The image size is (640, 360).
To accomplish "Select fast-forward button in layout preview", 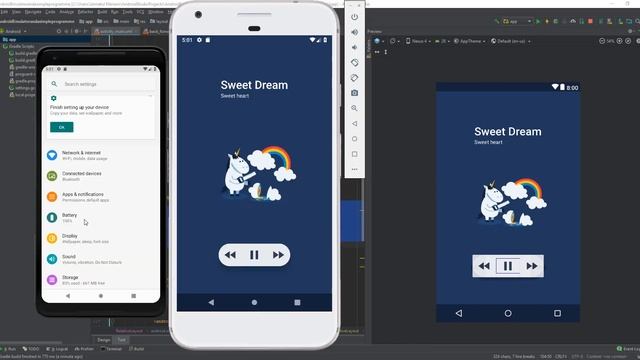I will [x=532, y=266].
